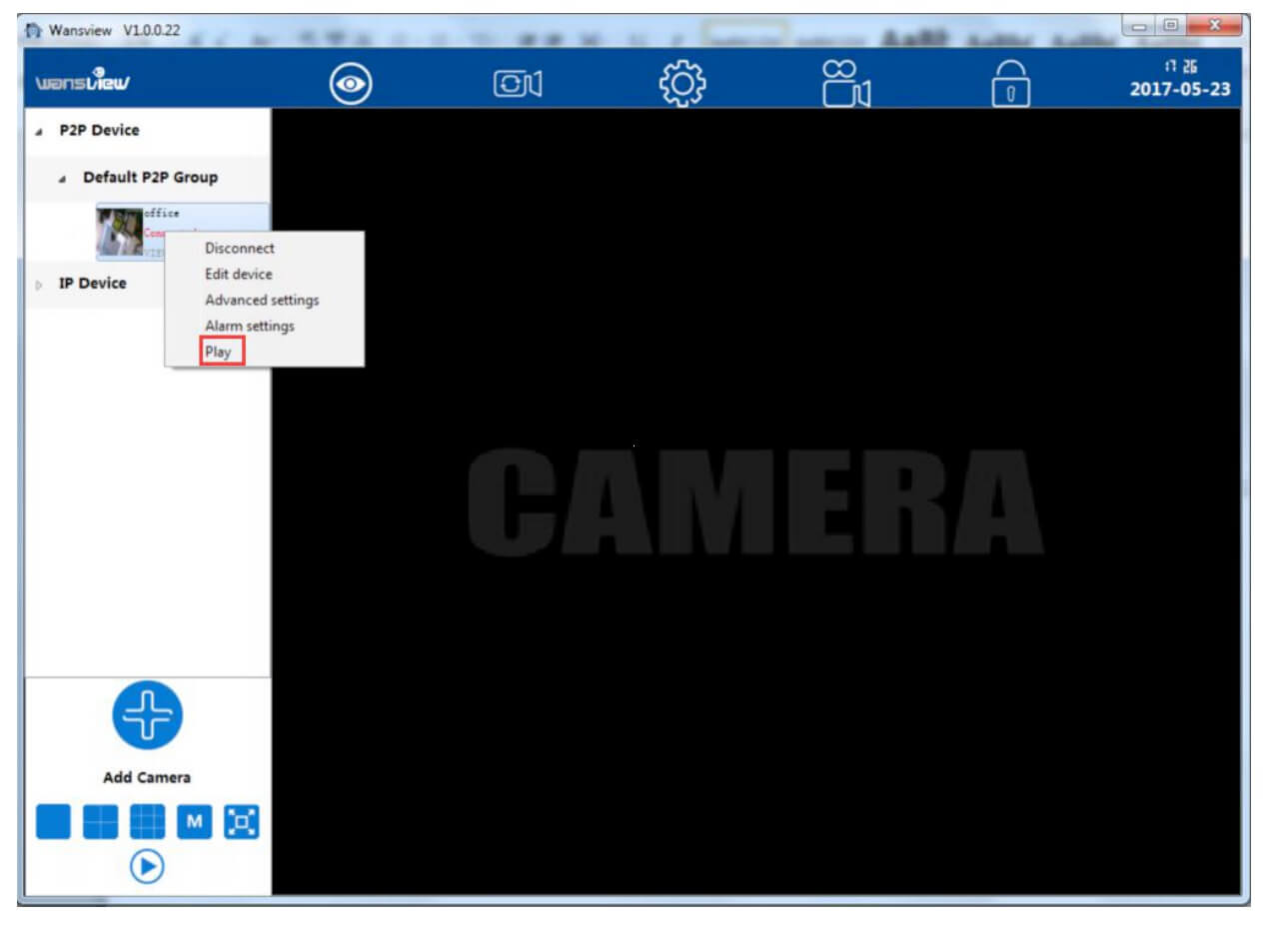Open the camera playback icon in toolbar
1288x938 pixels.
point(518,84)
